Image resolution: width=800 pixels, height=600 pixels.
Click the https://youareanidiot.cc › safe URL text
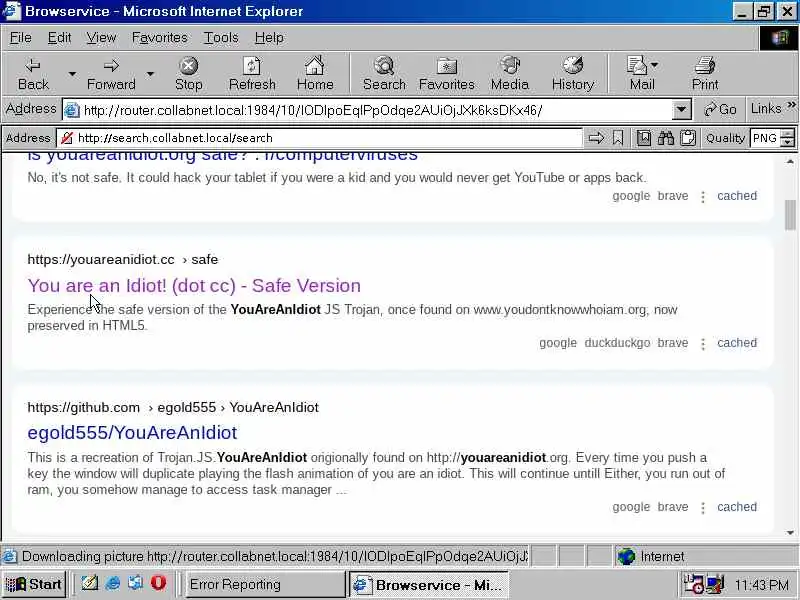coord(122,260)
